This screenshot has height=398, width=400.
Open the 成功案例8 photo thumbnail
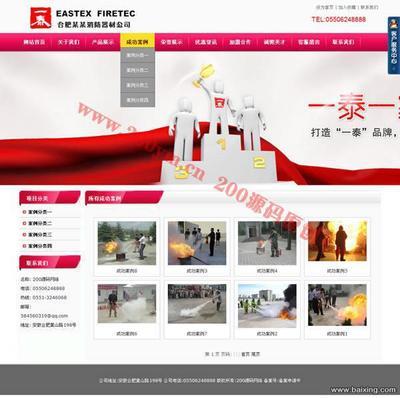point(127,243)
